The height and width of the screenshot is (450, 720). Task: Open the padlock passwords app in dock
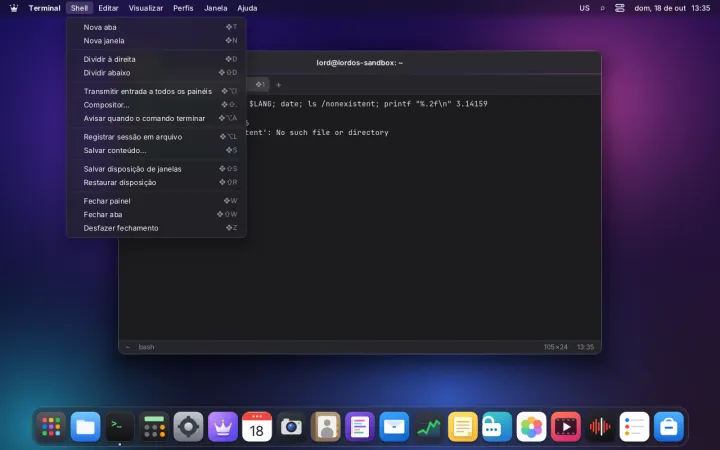tap(497, 427)
